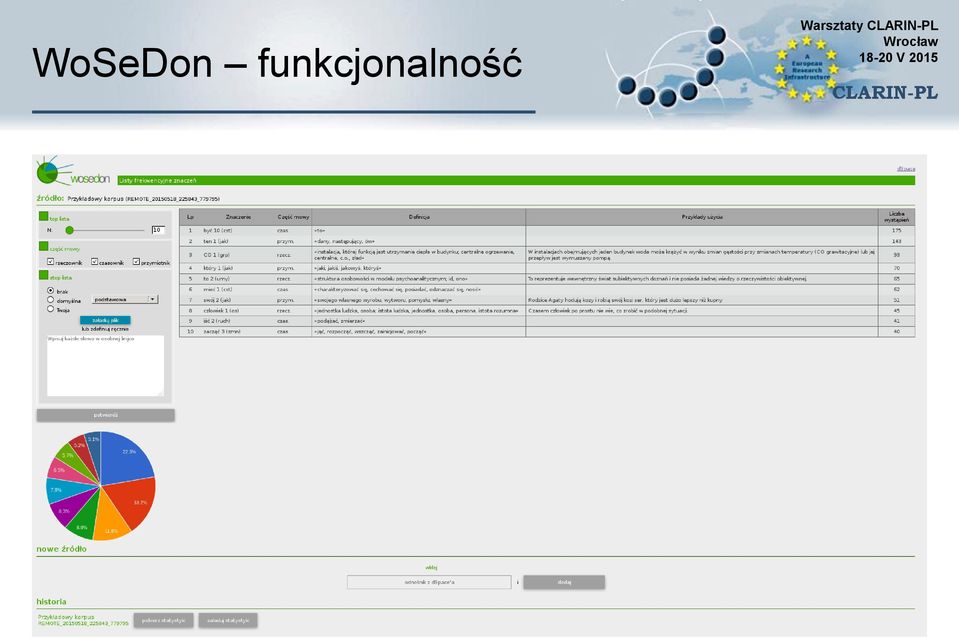Click the occurrence count 143
The image size is (959, 637).
897,241
